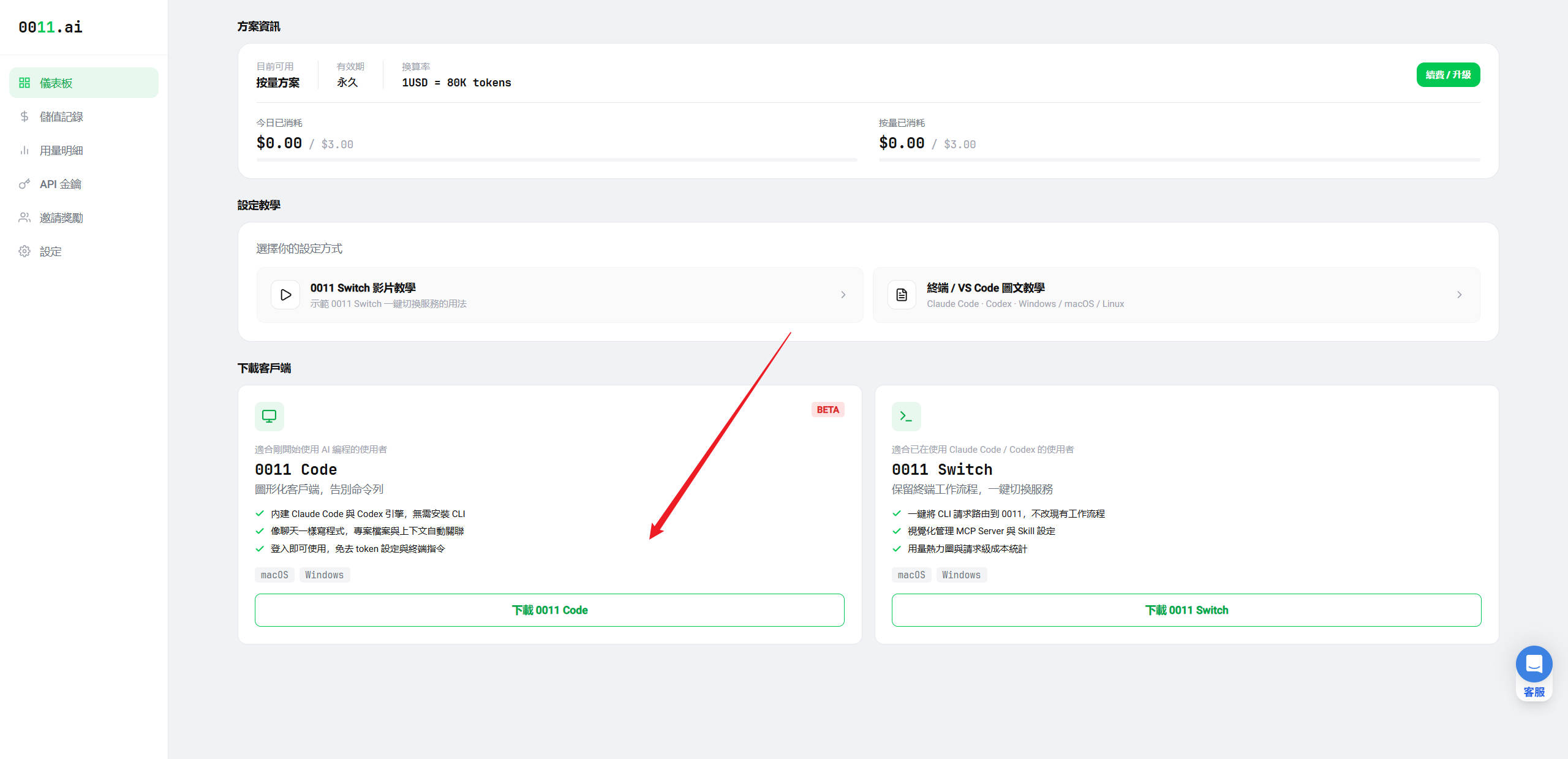
Task: Select API 金鑰 in the sidebar
Action: [x=84, y=184]
